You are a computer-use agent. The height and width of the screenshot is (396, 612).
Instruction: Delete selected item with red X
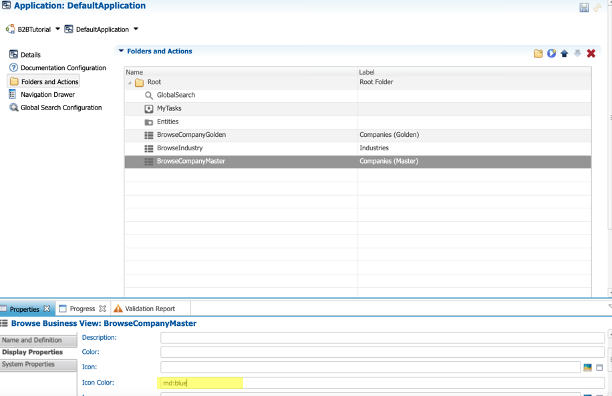591,53
